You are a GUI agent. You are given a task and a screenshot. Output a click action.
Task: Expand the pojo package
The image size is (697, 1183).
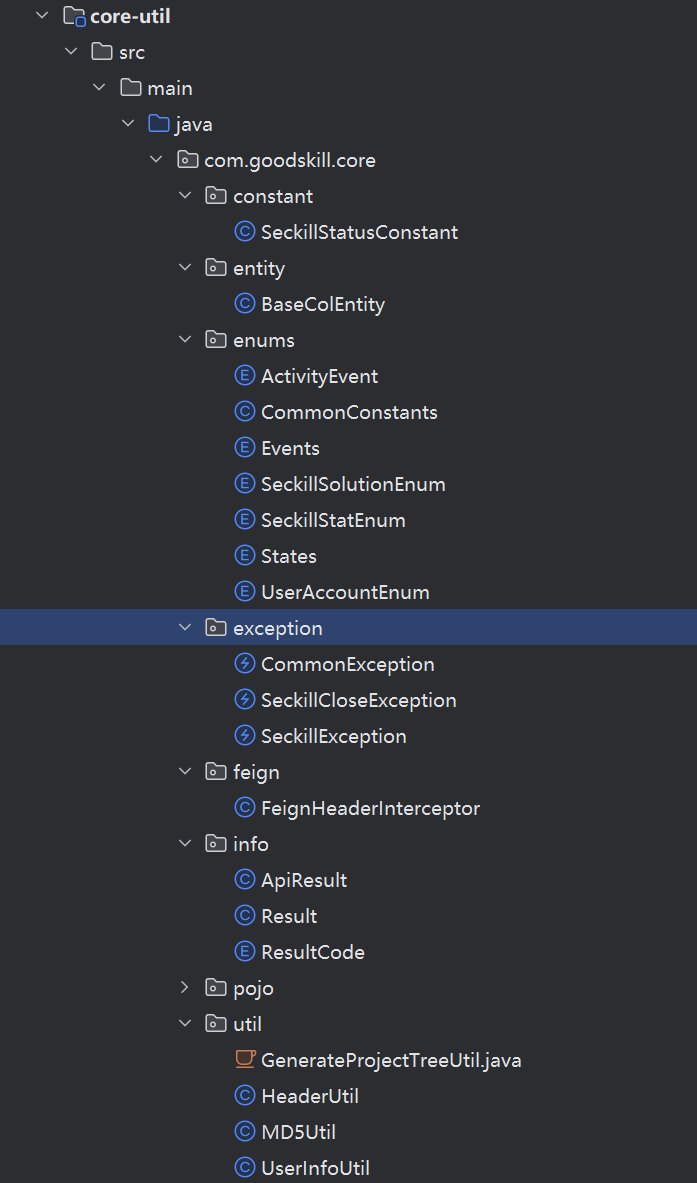pos(185,988)
